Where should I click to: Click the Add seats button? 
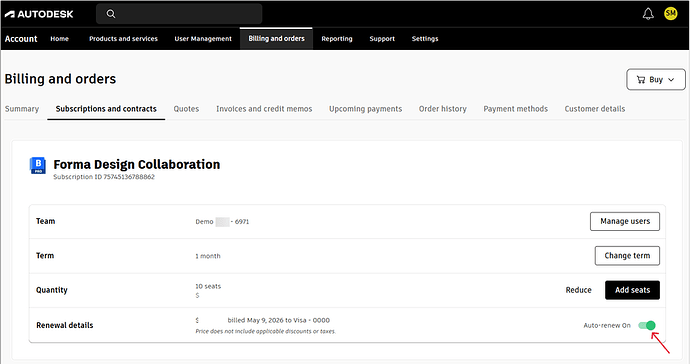pyautogui.click(x=632, y=290)
